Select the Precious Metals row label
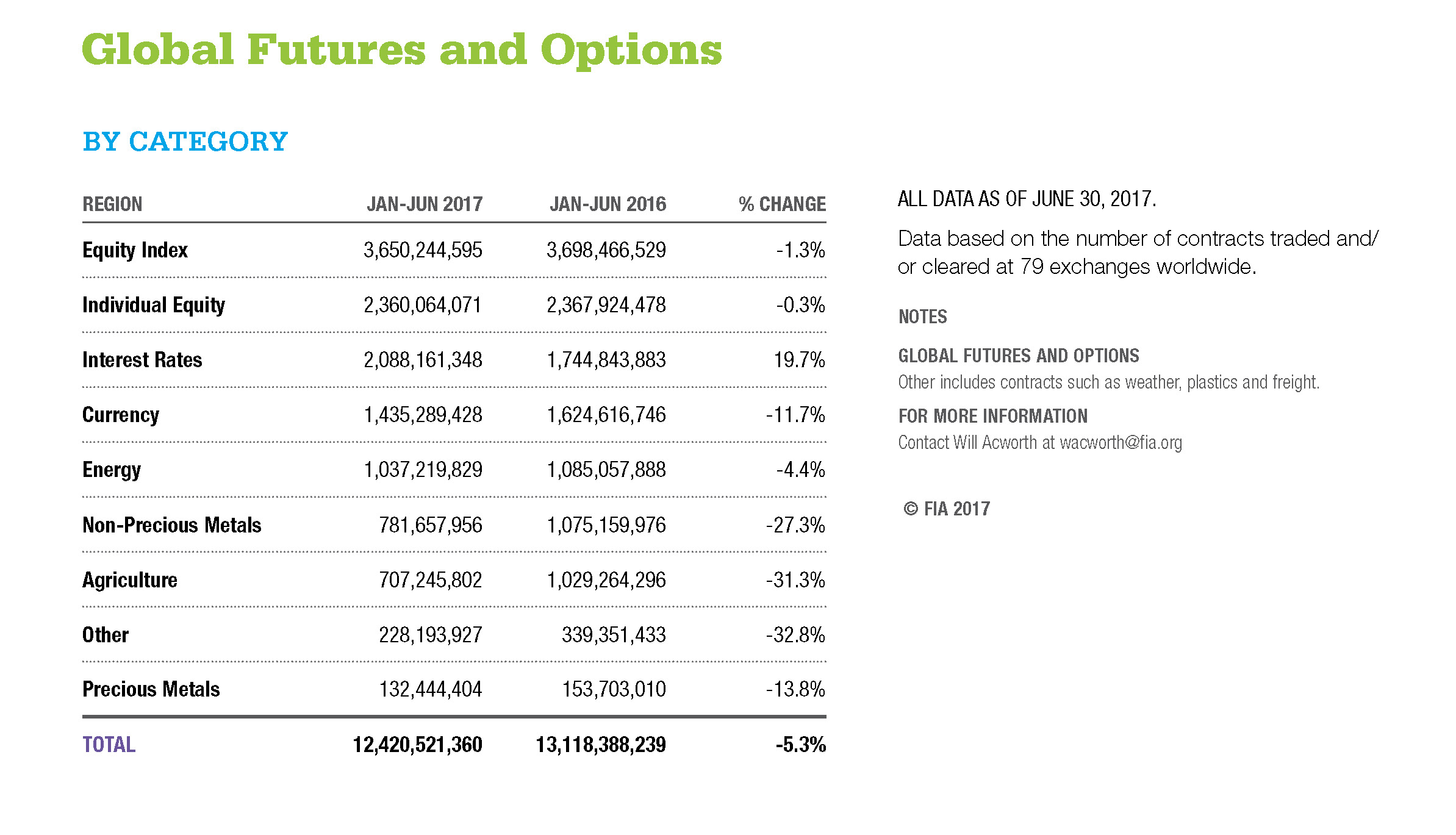The height and width of the screenshot is (835, 1456). [x=151, y=689]
